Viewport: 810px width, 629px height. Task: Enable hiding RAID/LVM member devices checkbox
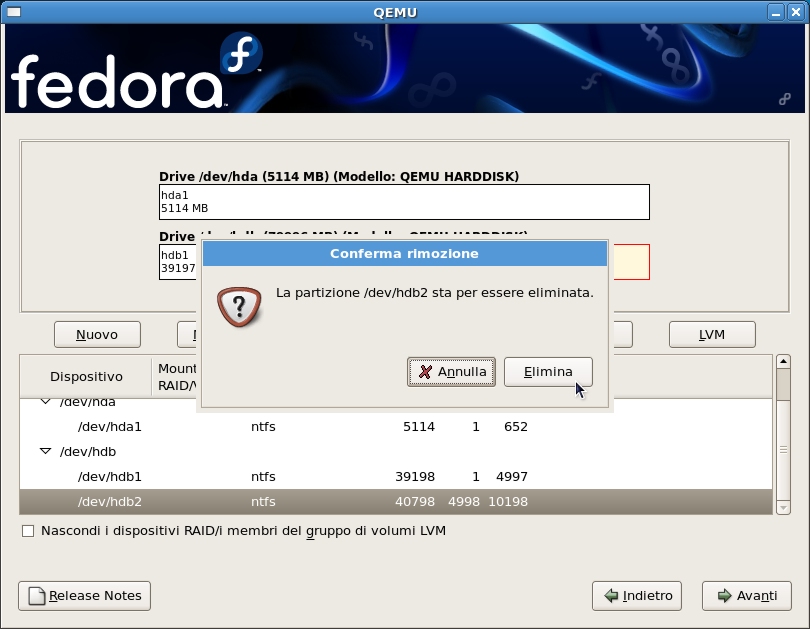(x=28, y=531)
